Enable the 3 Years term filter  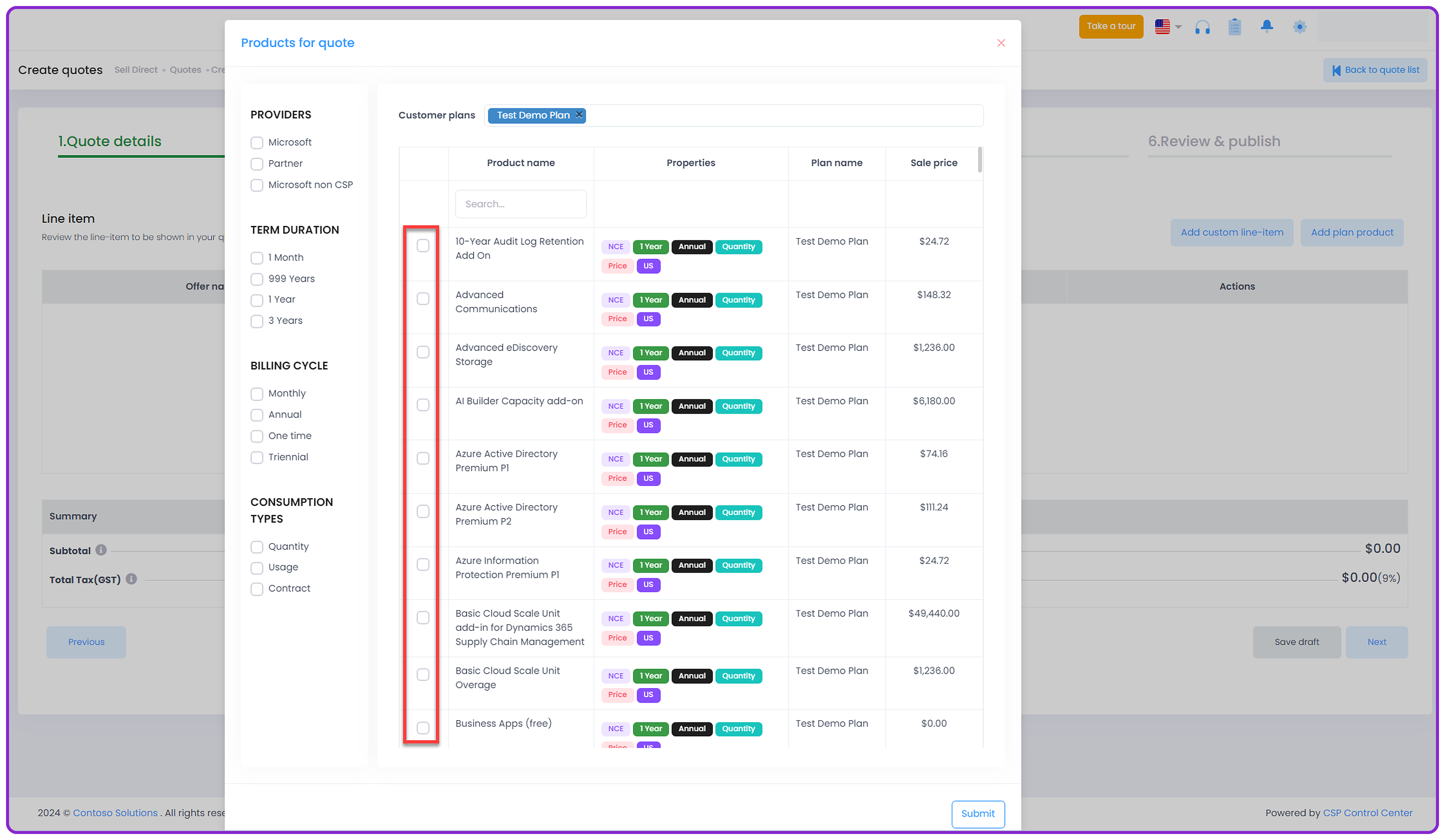coord(257,321)
